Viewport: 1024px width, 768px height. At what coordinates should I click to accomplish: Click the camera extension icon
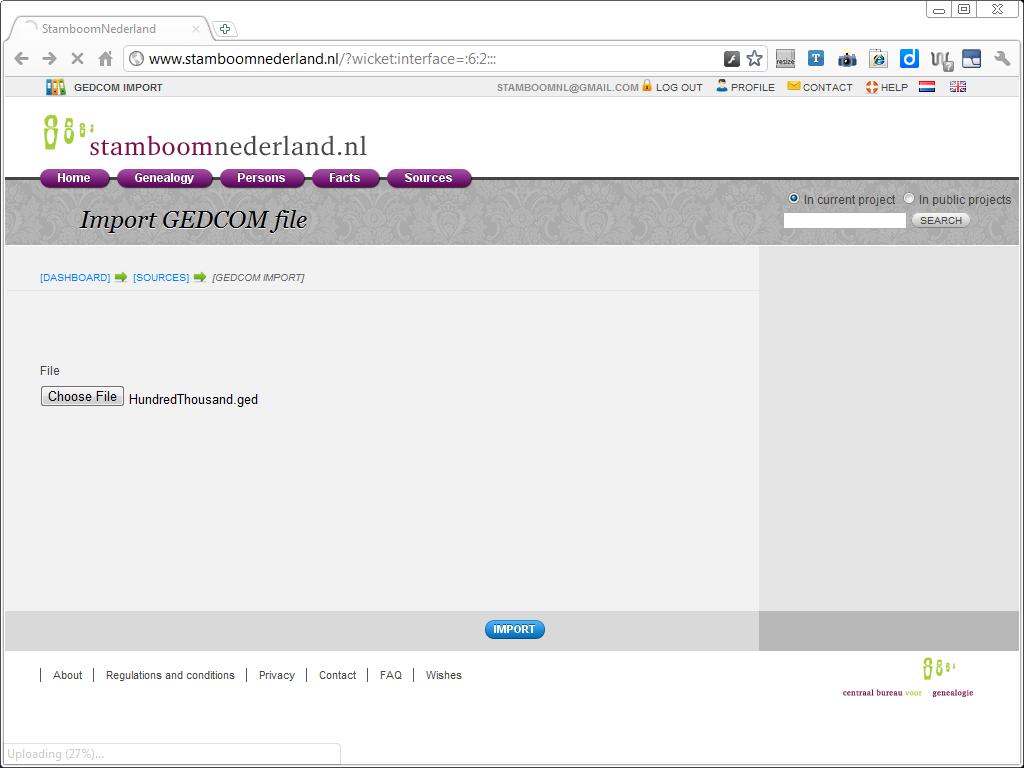coord(847,59)
